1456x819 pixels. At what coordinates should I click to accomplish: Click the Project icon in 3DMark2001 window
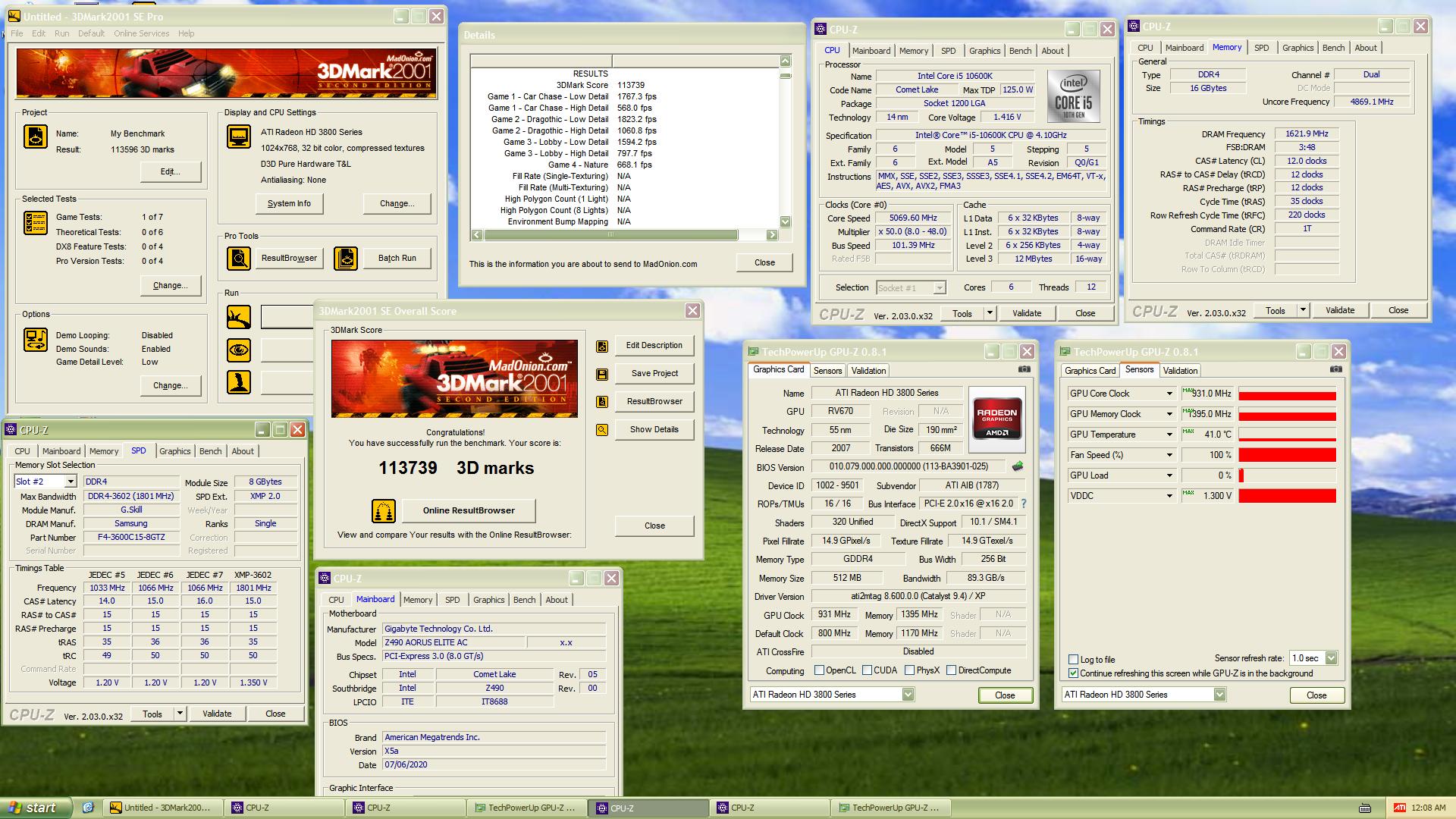[x=36, y=136]
